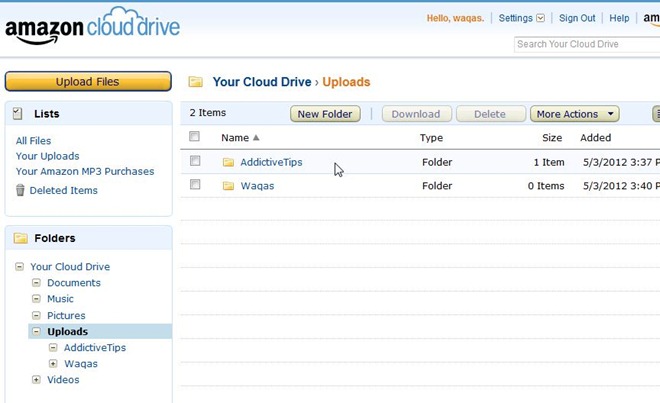Click the Amazon Cloud Drive logo
This screenshot has height=403, width=660.
click(92, 26)
